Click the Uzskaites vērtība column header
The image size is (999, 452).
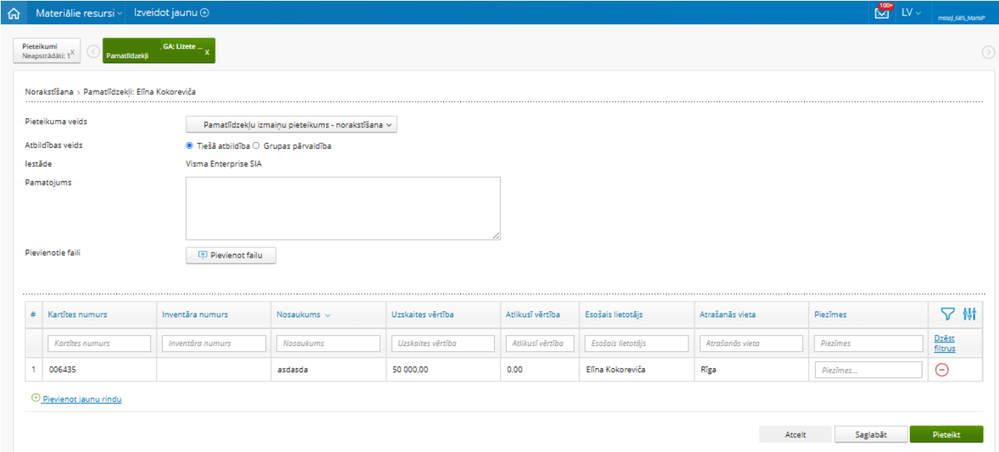[x=422, y=314]
